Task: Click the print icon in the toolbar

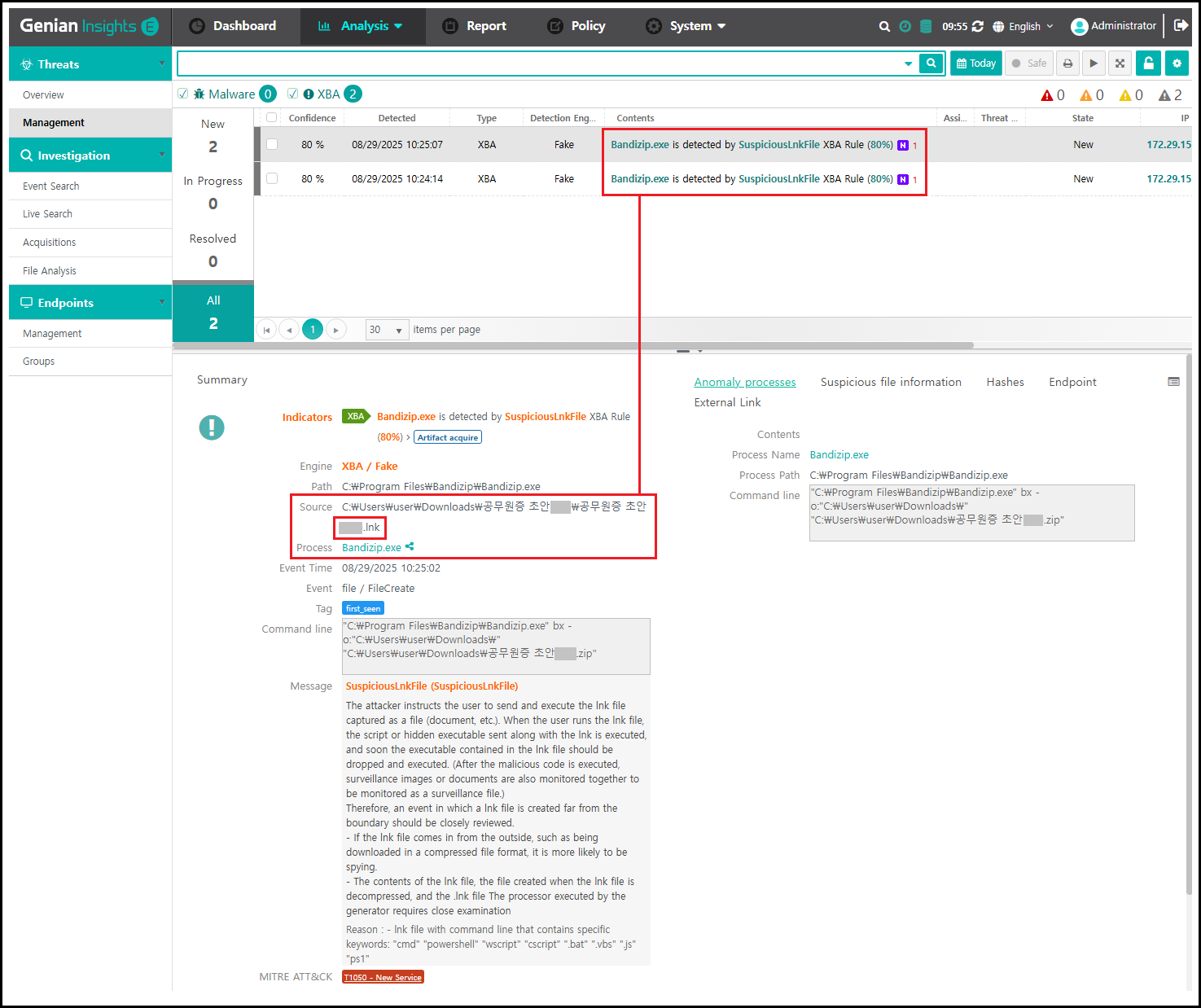Action: click(x=1067, y=64)
